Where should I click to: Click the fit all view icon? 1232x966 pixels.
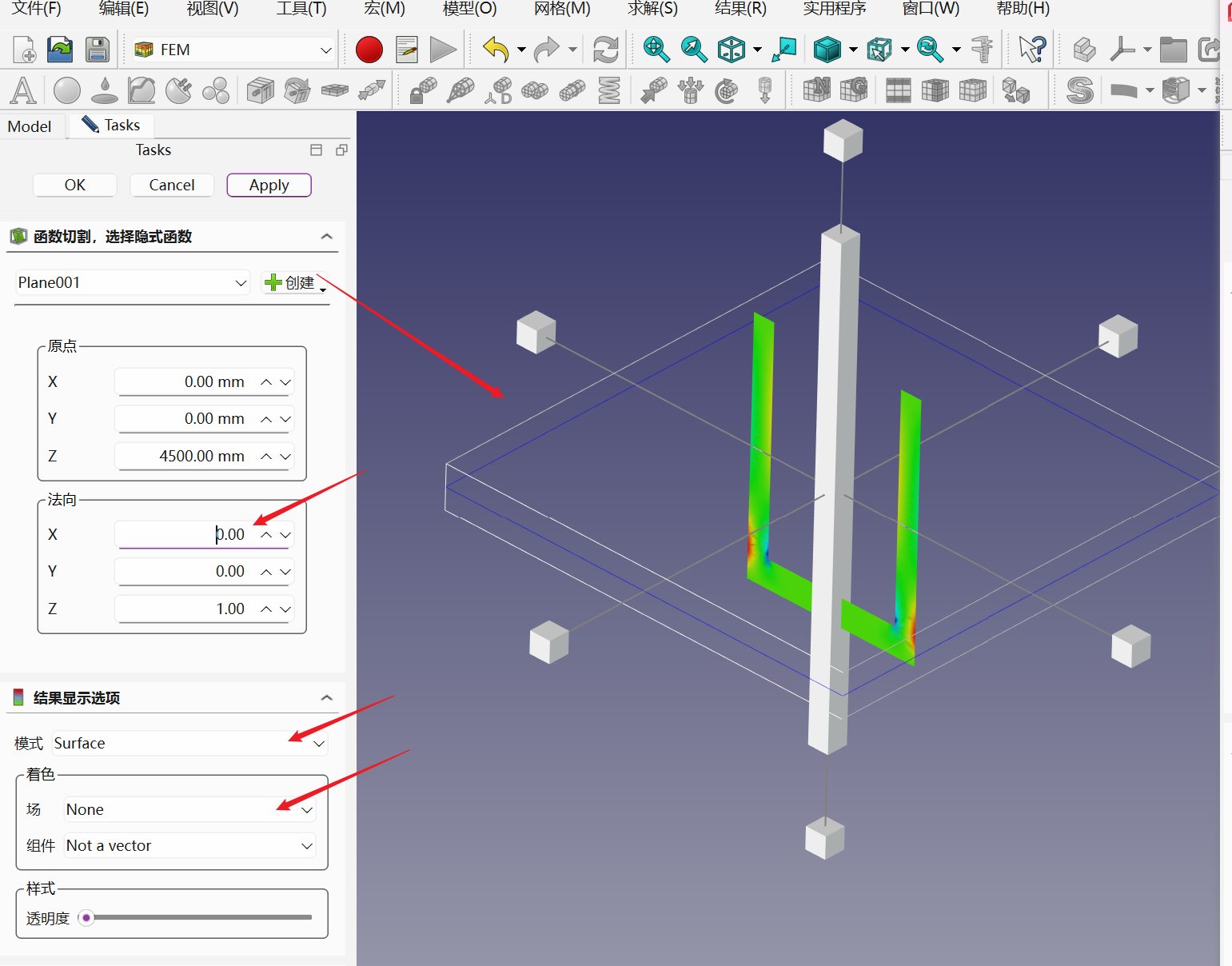click(x=656, y=50)
